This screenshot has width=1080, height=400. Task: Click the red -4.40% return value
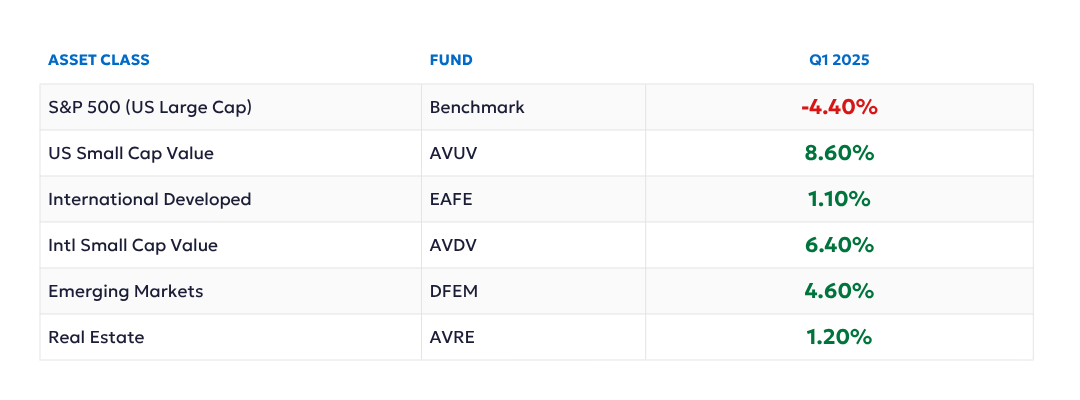coord(839,107)
